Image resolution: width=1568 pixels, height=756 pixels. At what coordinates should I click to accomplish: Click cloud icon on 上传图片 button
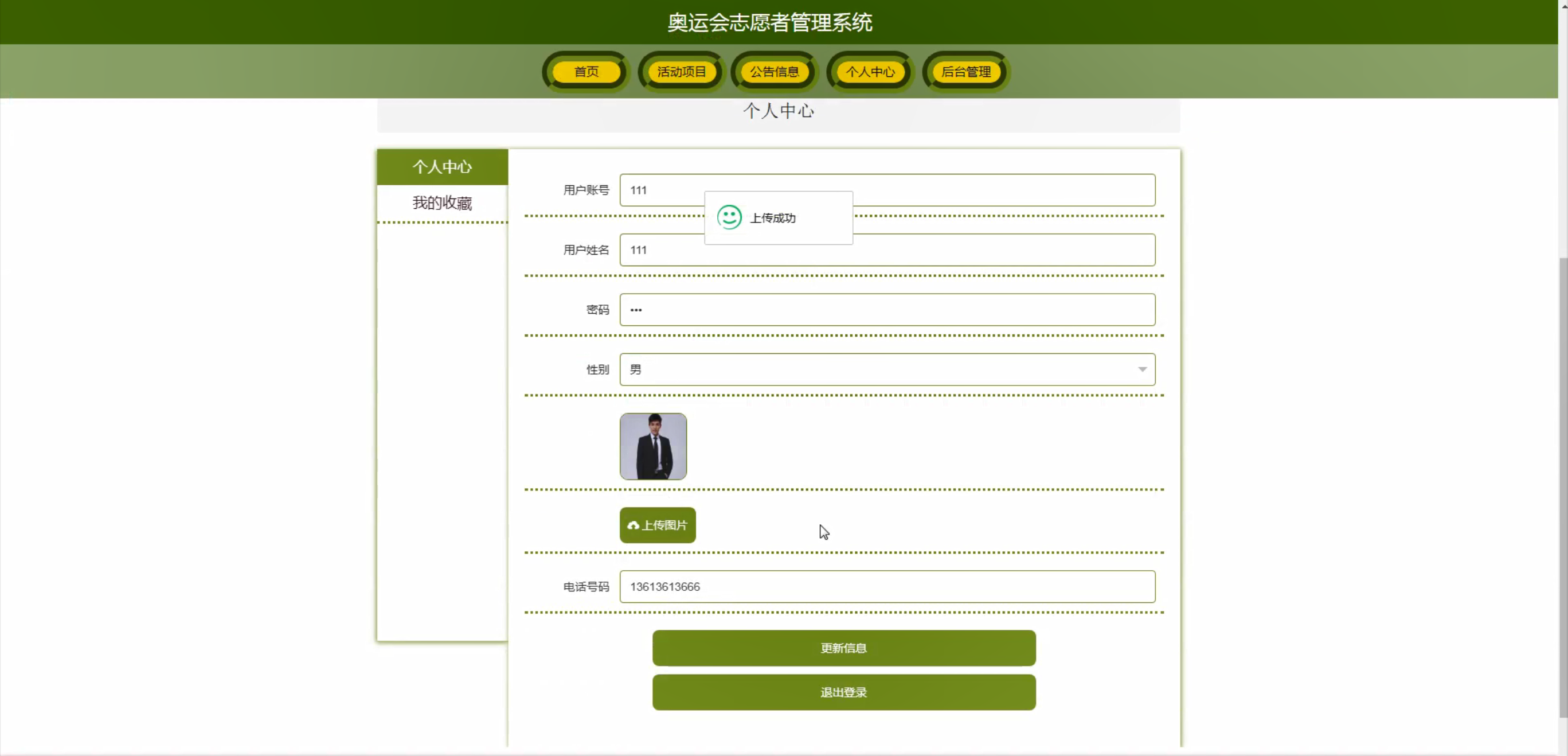632,525
